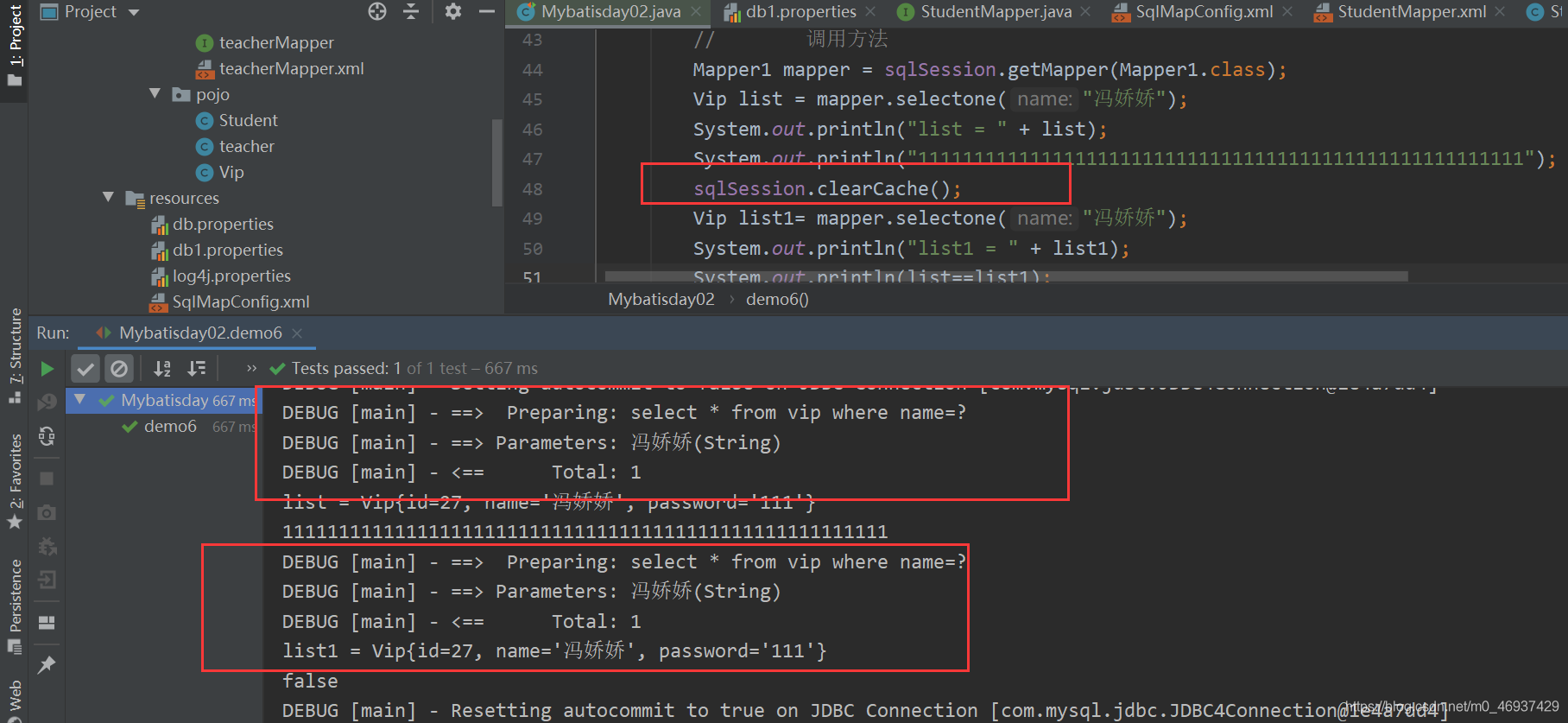Click the exit/import results icon
Viewport: 1568px width, 723px height.
pos(47,580)
